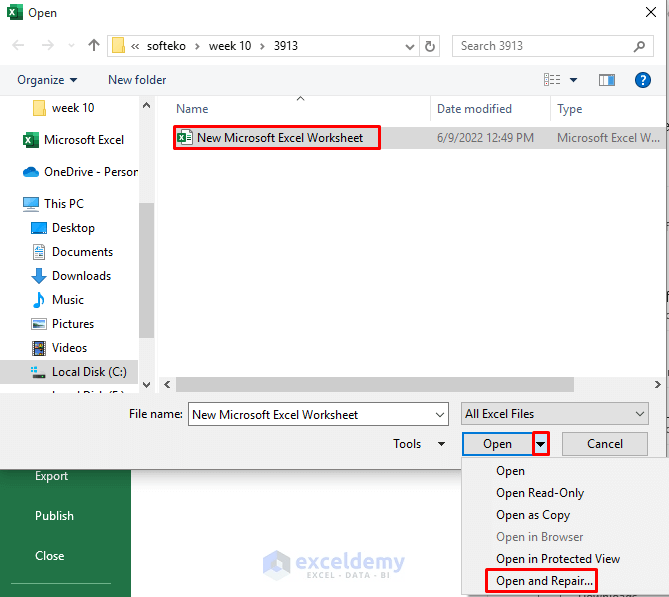Open Videos in navigation pane

coord(59,348)
